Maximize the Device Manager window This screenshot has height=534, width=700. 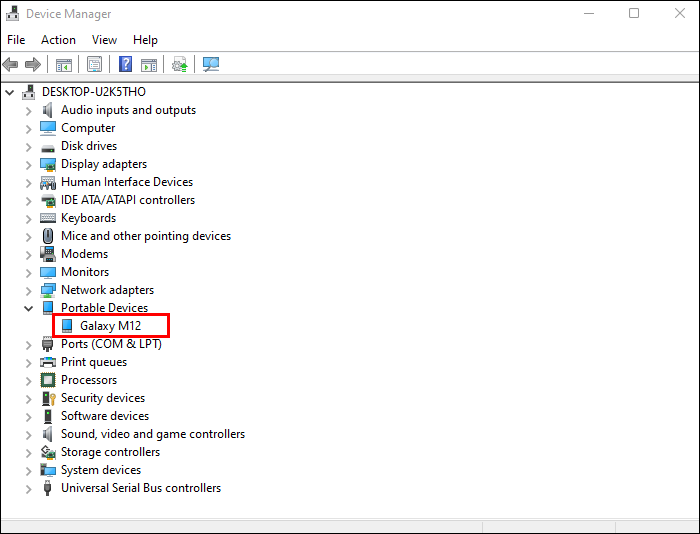click(634, 13)
